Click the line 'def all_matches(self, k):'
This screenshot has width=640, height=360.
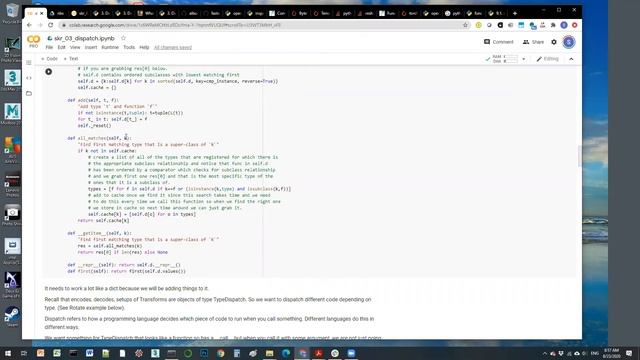100,138
